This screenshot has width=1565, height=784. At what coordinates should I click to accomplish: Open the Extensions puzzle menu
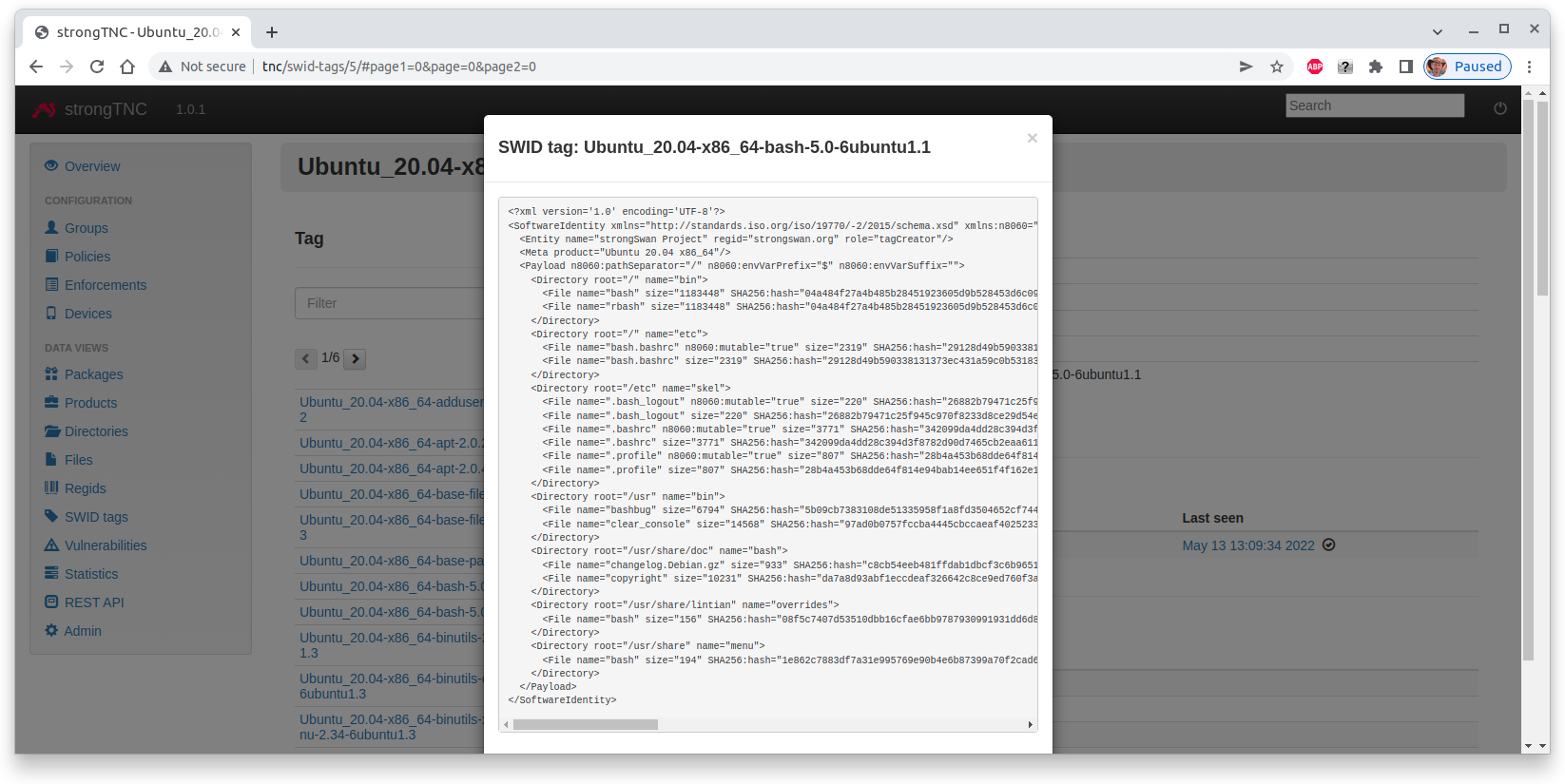[x=1376, y=67]
